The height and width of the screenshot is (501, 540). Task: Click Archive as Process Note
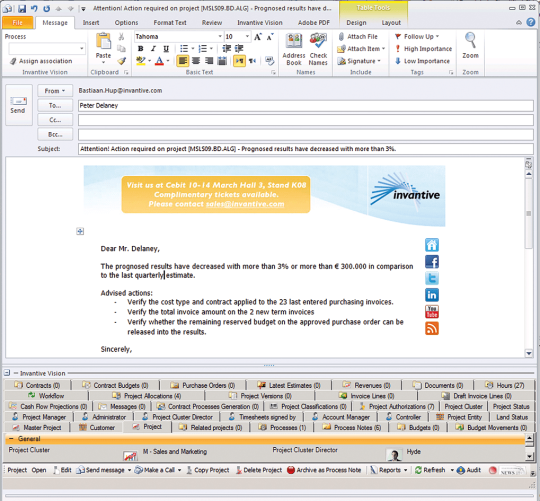[324, 470]
